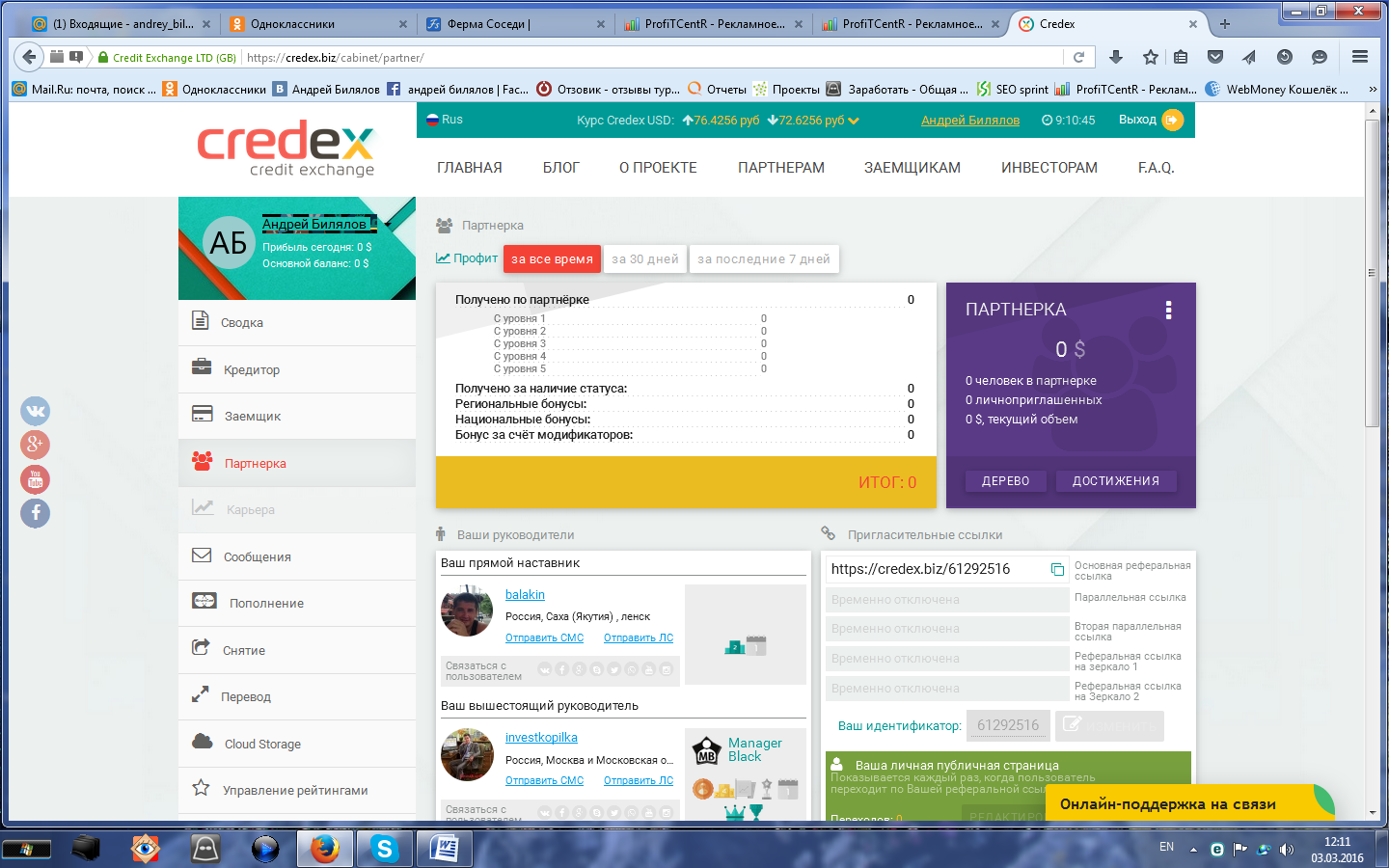Screen dimensions: 1389x868
Task: Click the ДЕРЕВО button
Action: pyautogui.click(x=1006, y=480)
